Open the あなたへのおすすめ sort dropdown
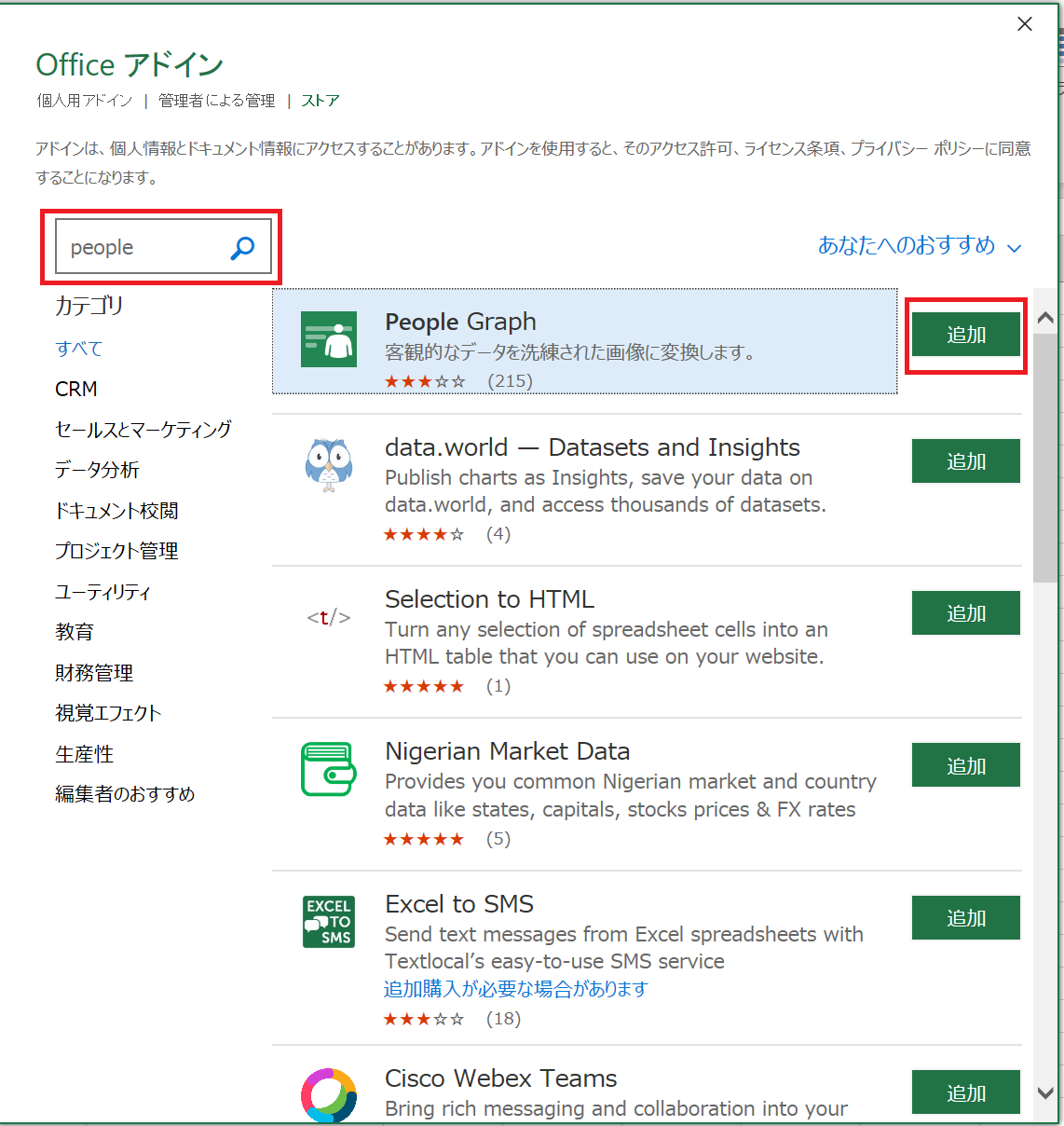Screen dimensions: 1064x1126 pyautogui.click(x=920, y=246)
